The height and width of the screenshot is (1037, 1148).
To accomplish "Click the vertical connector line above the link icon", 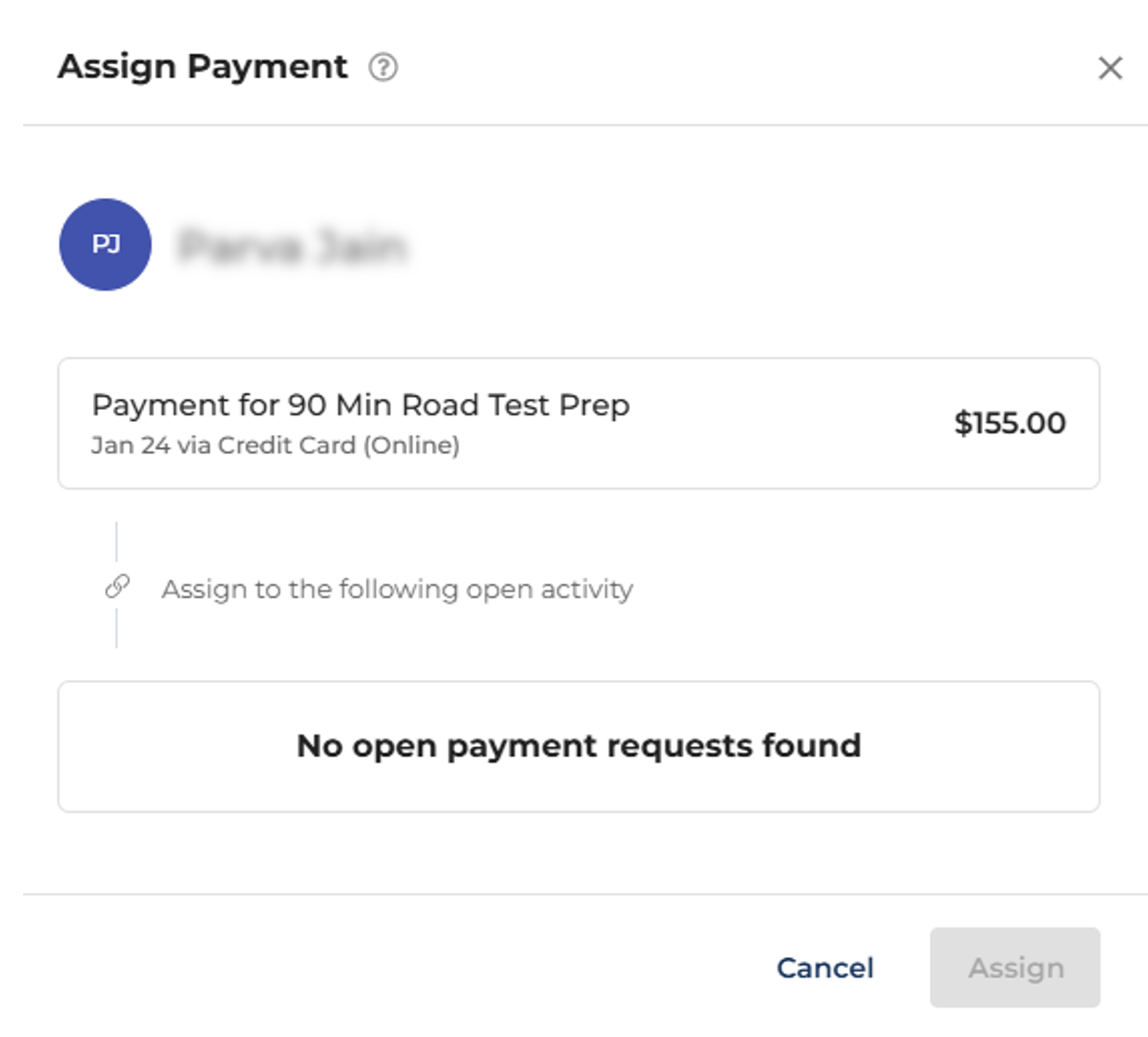I will [x=116, y=541].
